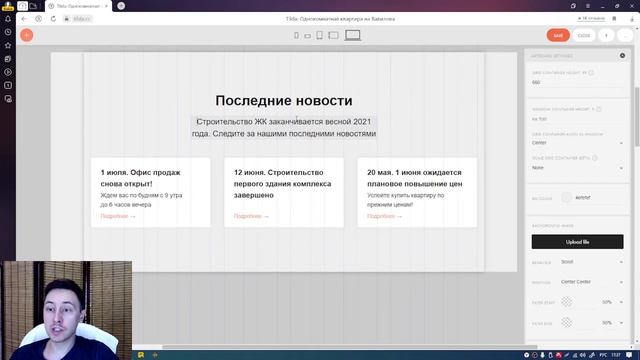Click the question mark help button
The image size is (640, 360).
coord(606,36)
